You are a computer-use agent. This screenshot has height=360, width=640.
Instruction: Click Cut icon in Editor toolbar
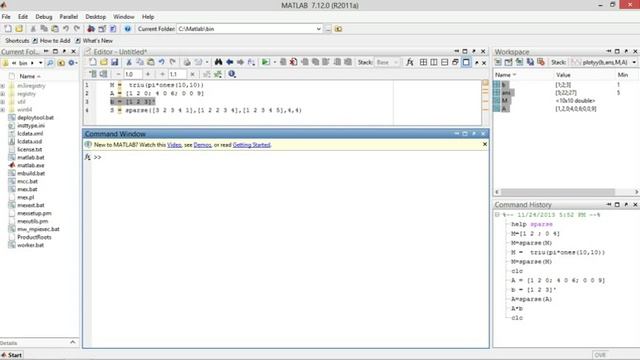click(x=129, y=62)
